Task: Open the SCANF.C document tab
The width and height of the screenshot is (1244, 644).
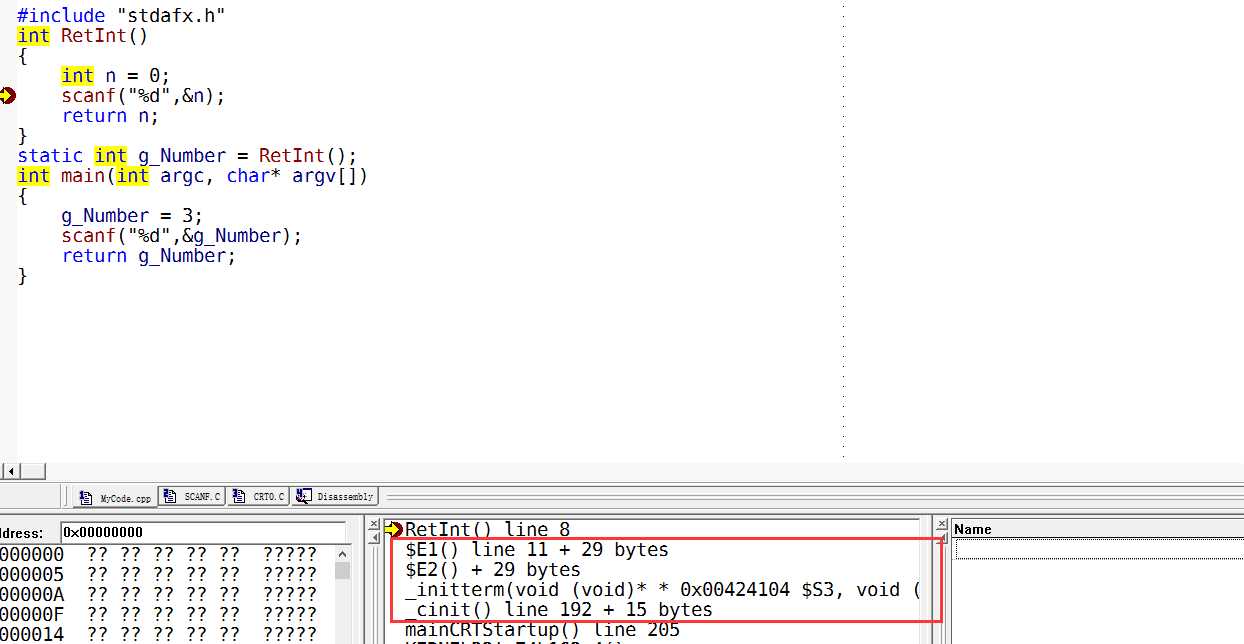Action: (191, 496)
